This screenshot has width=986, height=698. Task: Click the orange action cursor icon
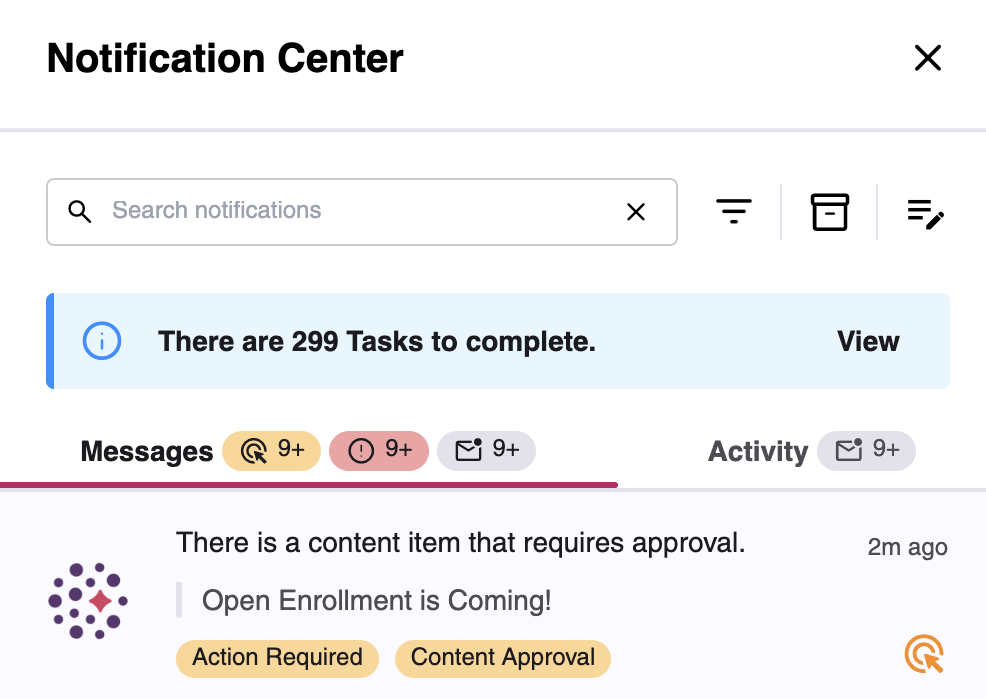coord(924,654)
